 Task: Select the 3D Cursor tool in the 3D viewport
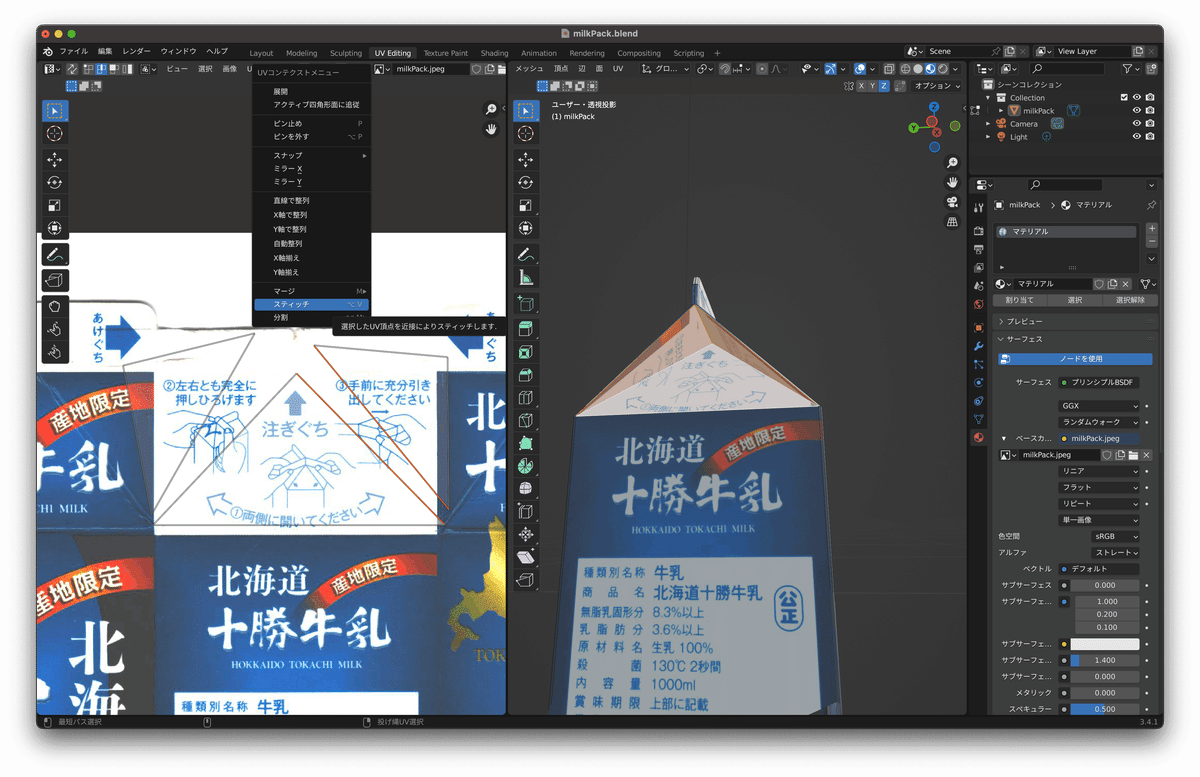pyautogui.click(x=526, y=133)
